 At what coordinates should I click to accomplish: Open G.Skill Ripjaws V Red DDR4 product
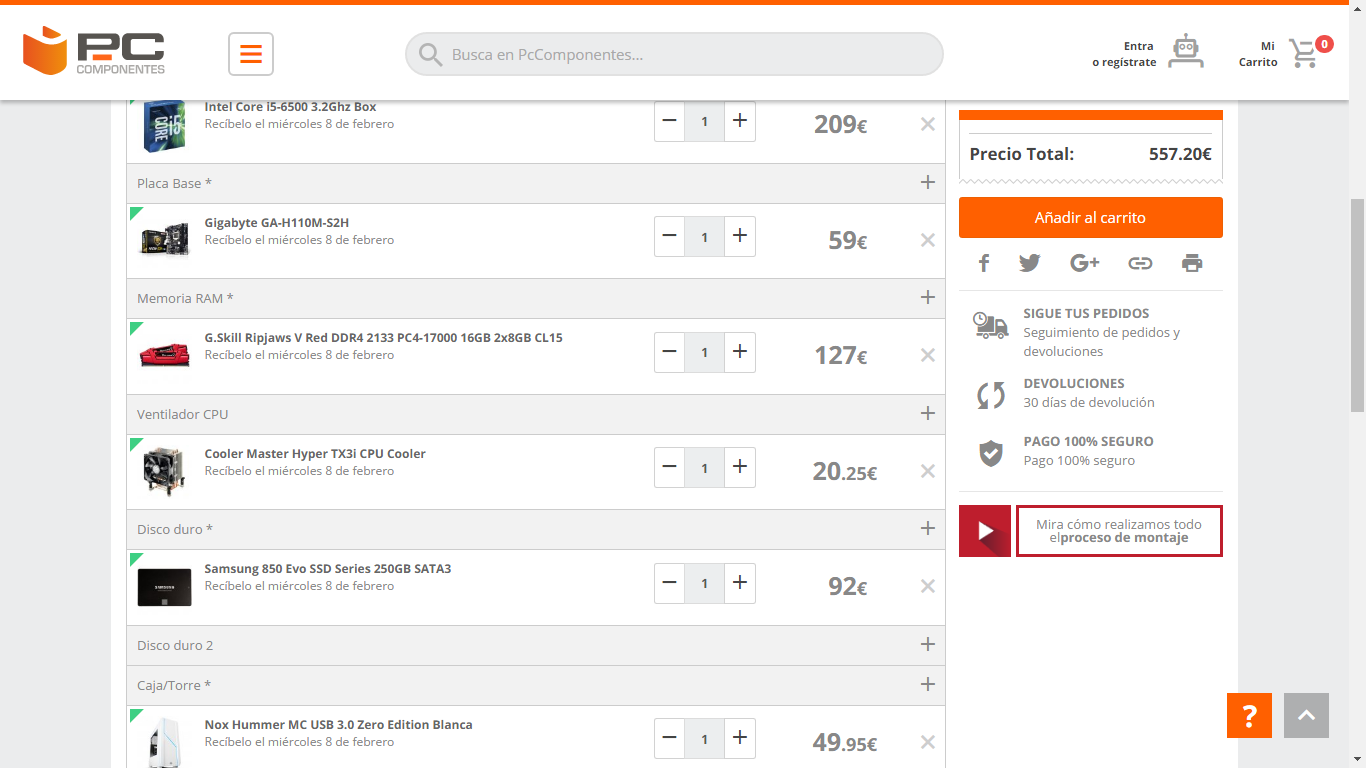click(384, 338)
